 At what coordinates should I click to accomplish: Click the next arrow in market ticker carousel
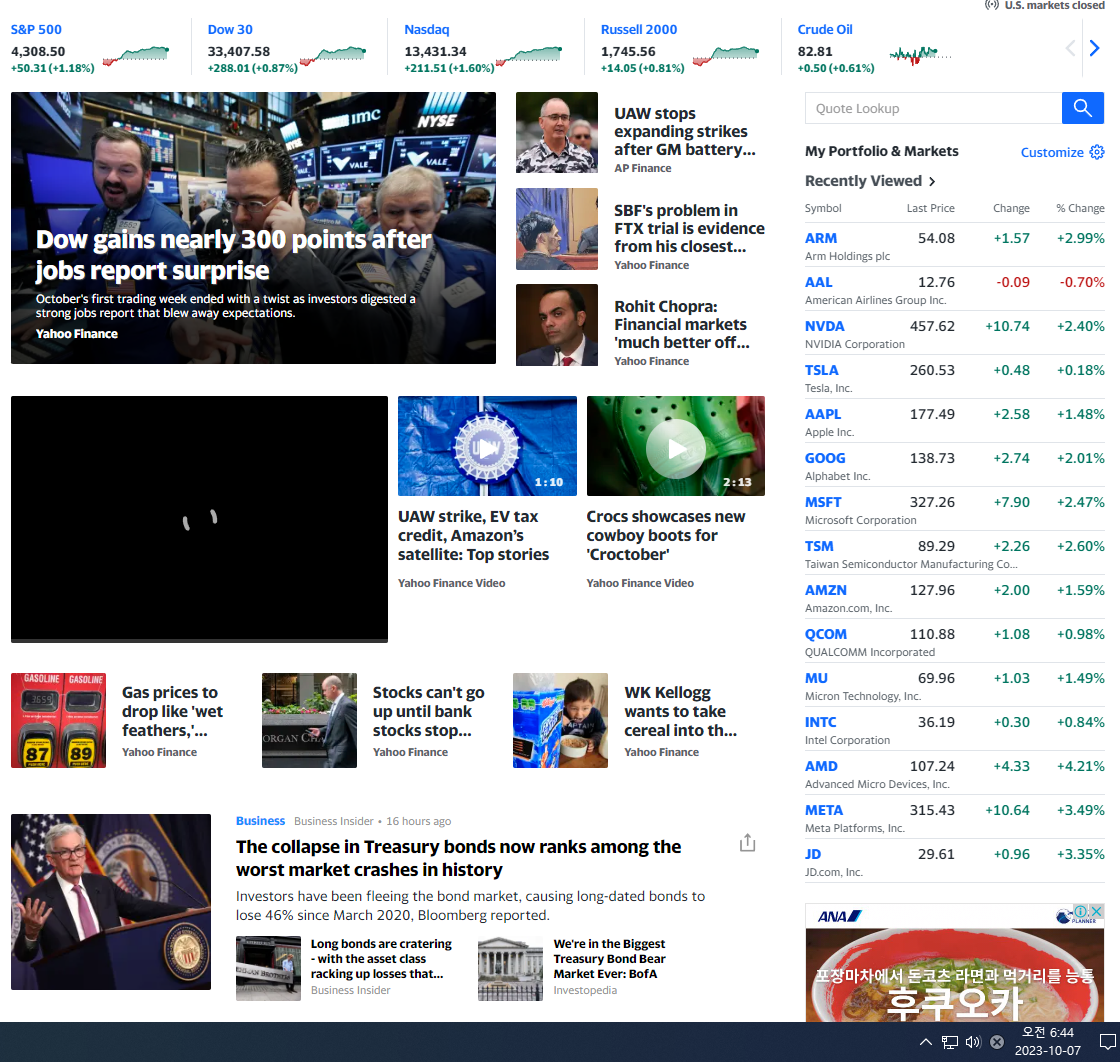point(1094,48)
